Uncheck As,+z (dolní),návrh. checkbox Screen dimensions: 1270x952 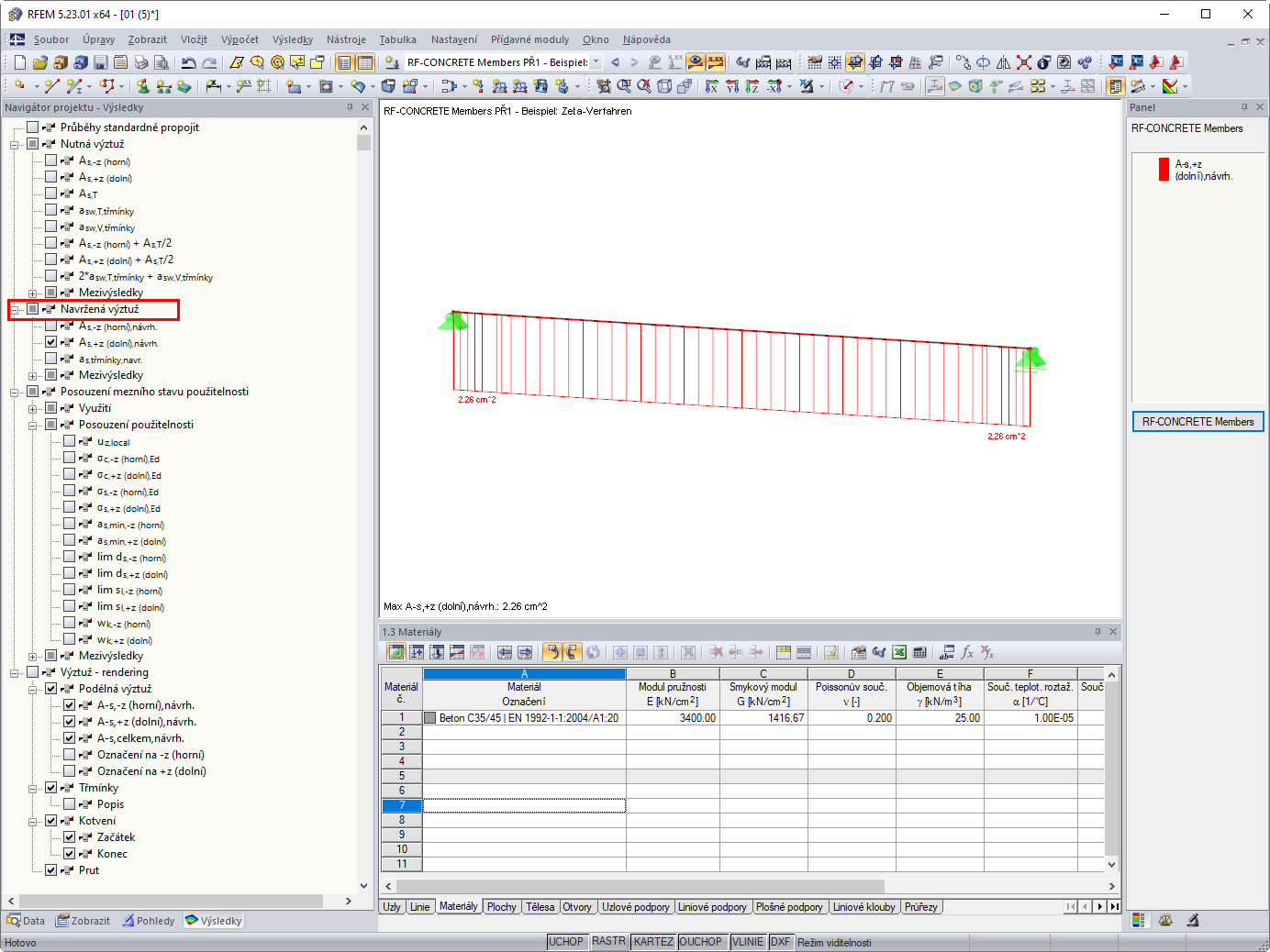point(51,342)
